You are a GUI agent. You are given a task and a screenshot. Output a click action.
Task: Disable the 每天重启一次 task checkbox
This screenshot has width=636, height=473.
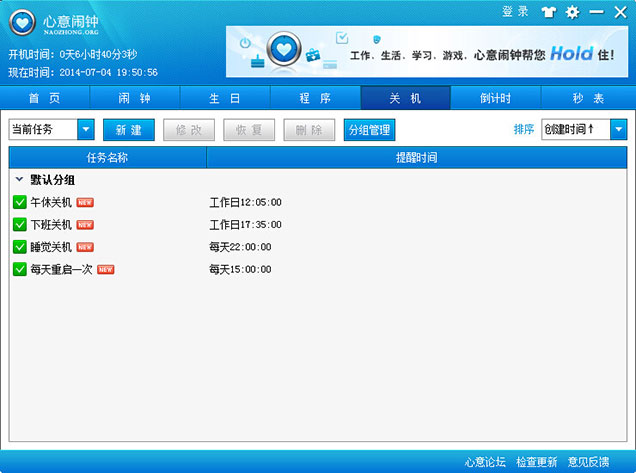tap(19, 269)
